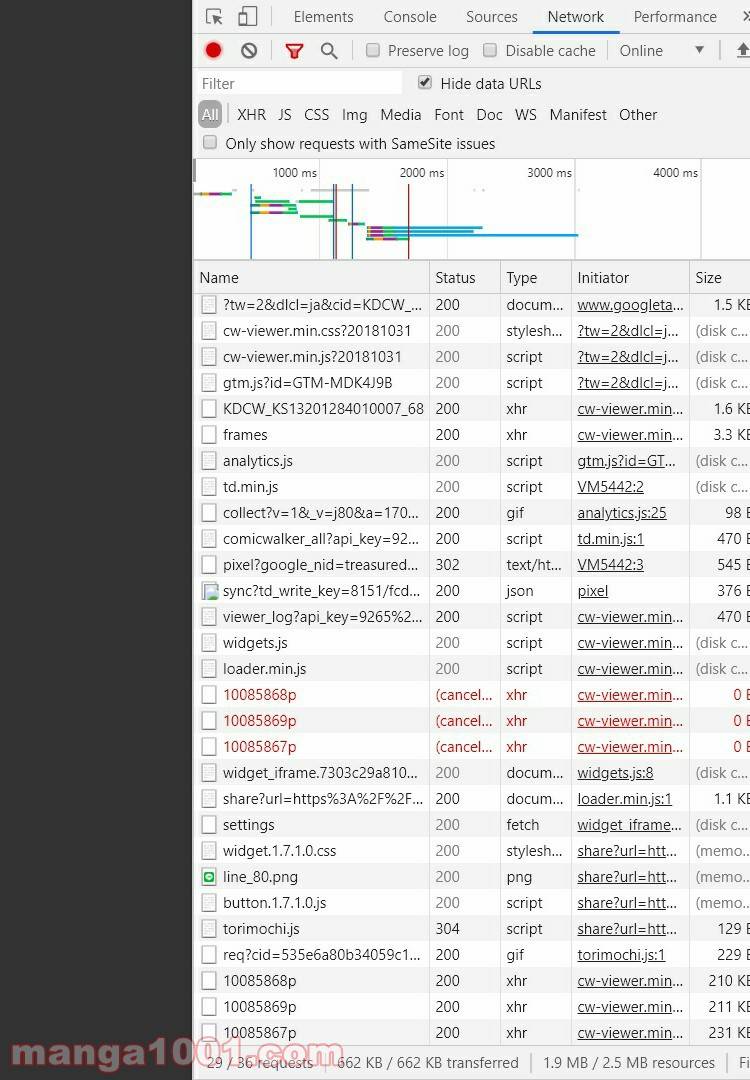Select the line_80.png image request
Screen dimensions: 750x1080
260,877
